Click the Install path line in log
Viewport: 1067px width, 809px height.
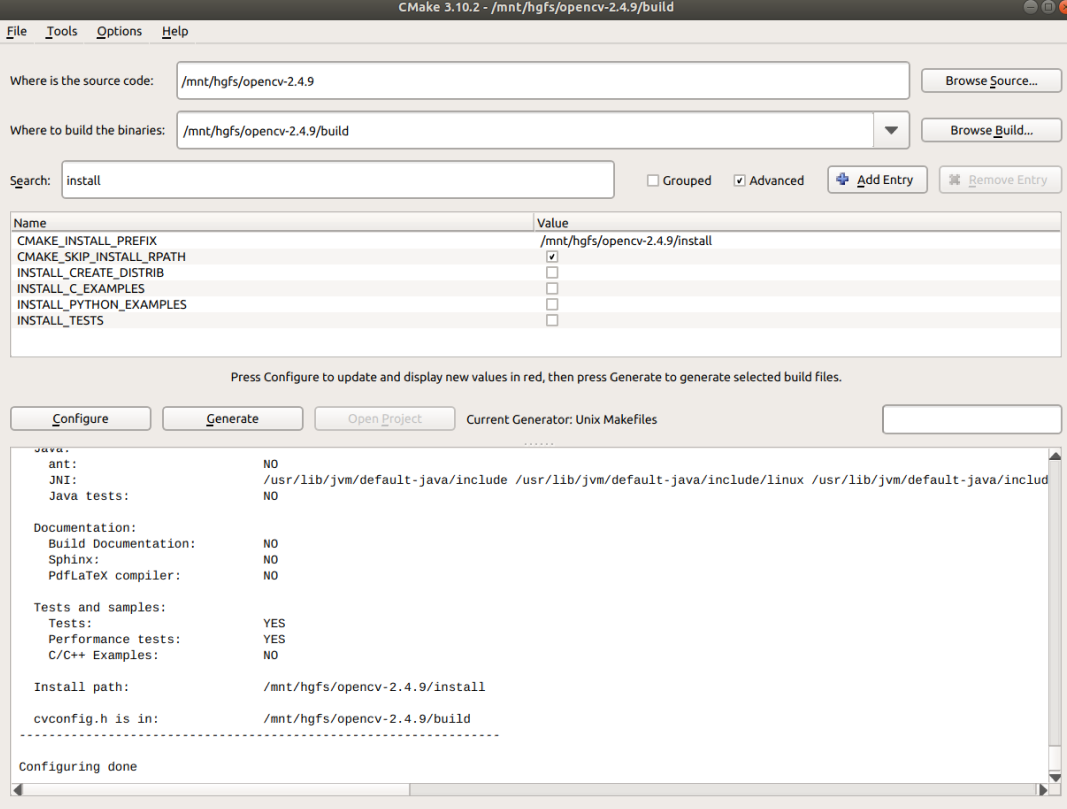259,687
